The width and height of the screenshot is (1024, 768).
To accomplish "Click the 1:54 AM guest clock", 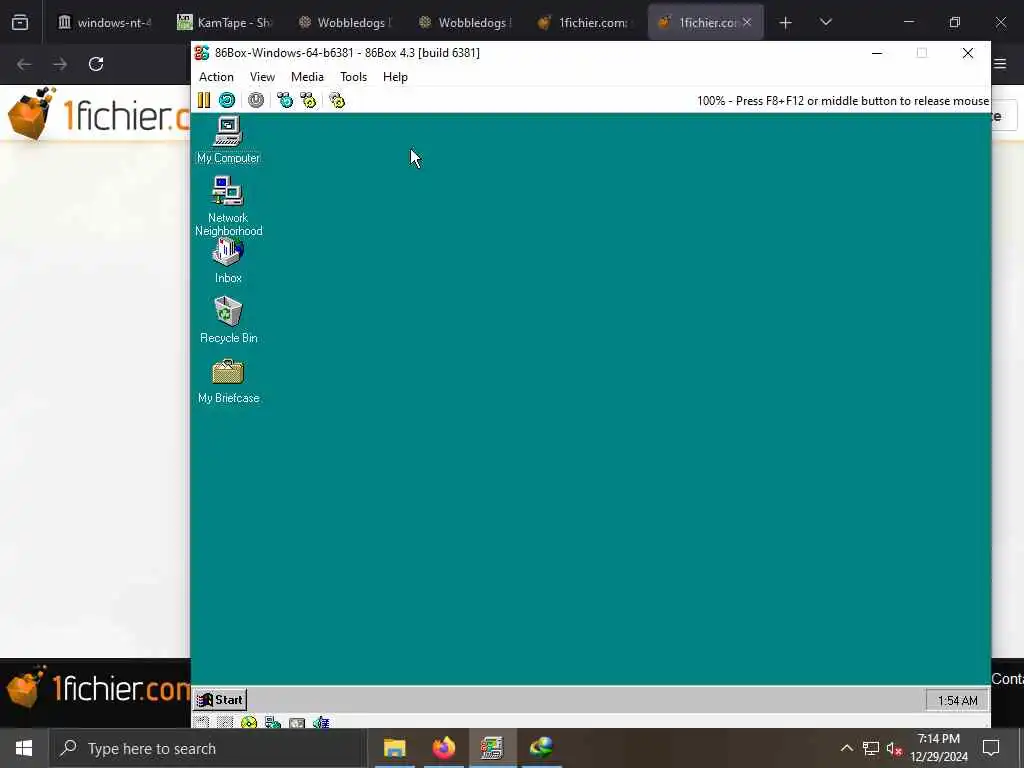I will (957, 700).
